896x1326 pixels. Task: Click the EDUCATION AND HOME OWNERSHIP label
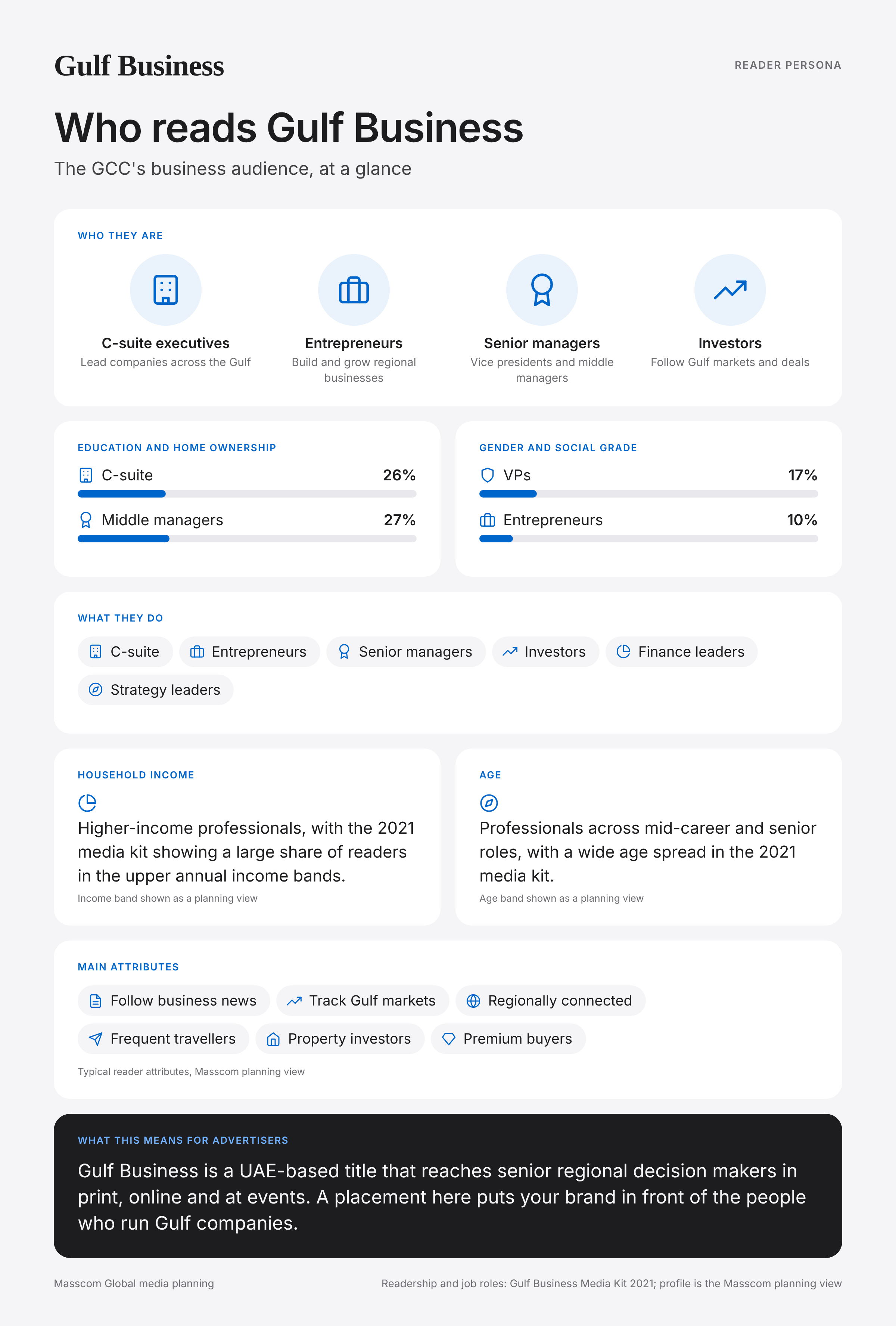point(177,448)
